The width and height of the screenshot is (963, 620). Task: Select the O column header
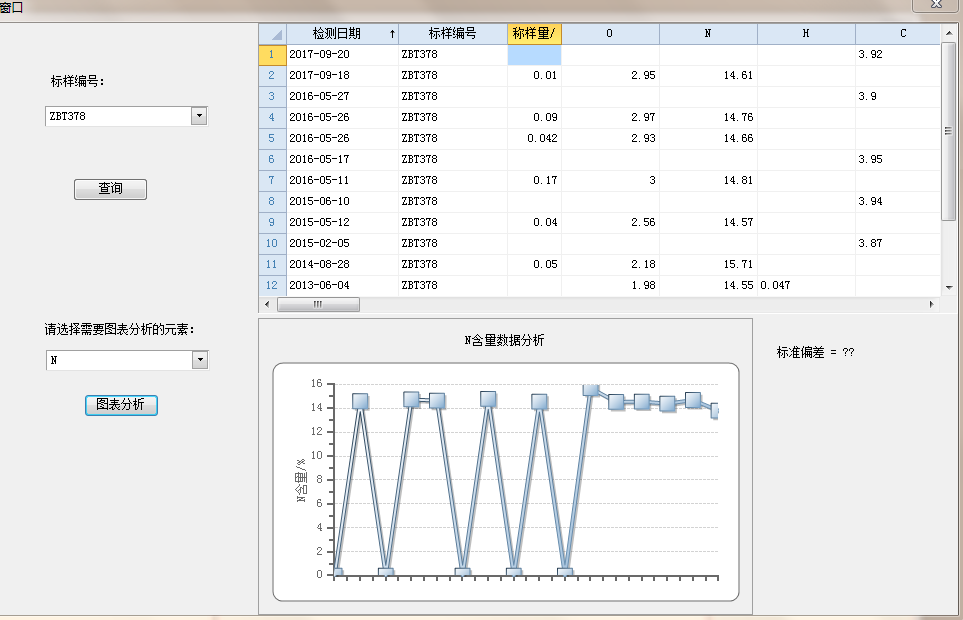pyautogui.click(x=610, y=34)
